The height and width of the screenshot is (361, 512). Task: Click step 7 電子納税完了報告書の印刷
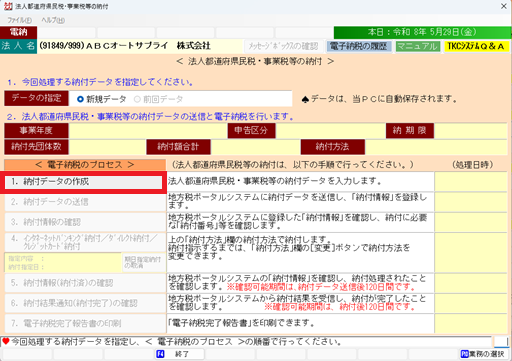point(85,323)
